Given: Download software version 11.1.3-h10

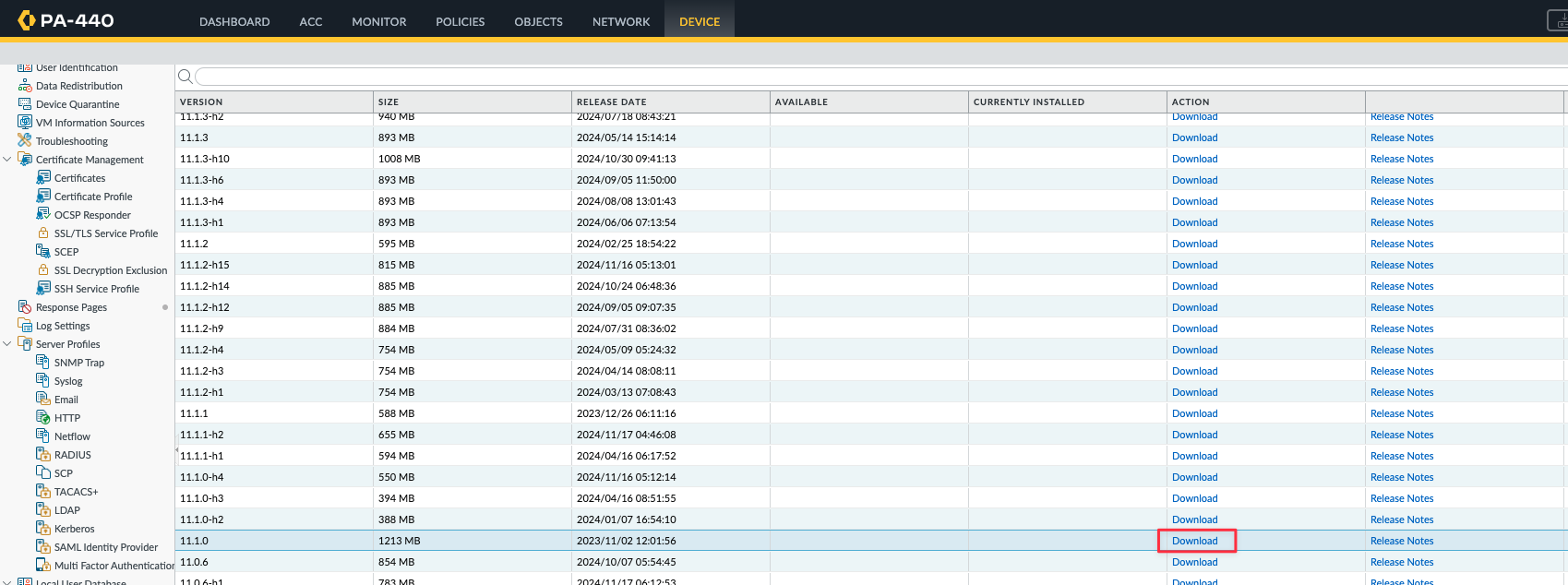Looking at the screenshot, I should [x=1195, y=159].
